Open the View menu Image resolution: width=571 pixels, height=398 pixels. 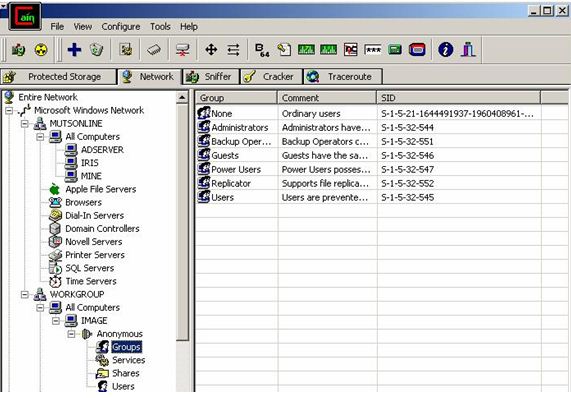click(x=83, y=27)
